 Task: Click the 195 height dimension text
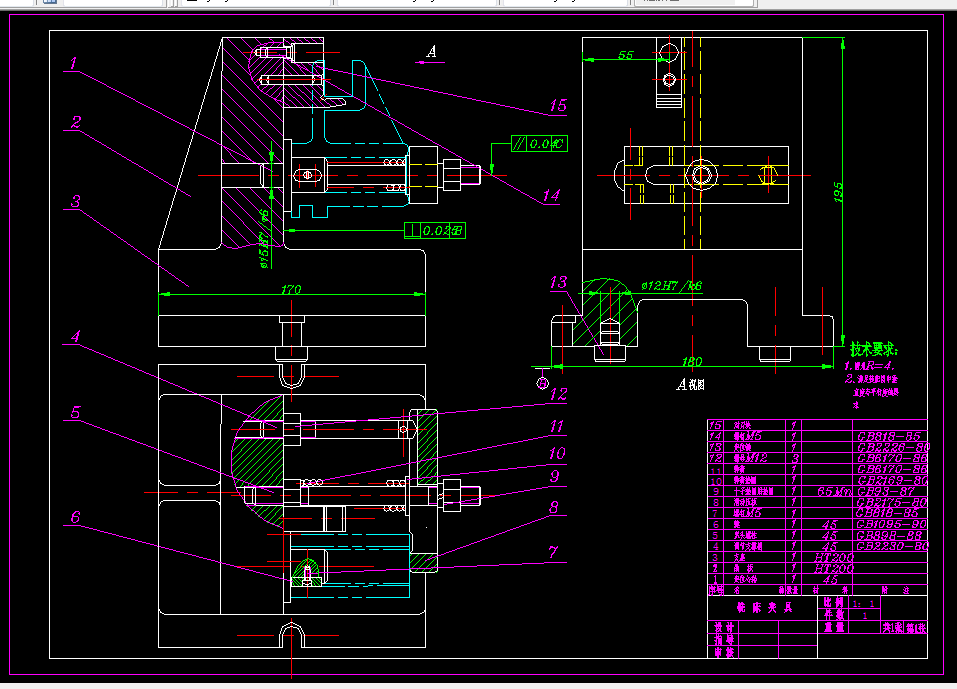point(838,192)
